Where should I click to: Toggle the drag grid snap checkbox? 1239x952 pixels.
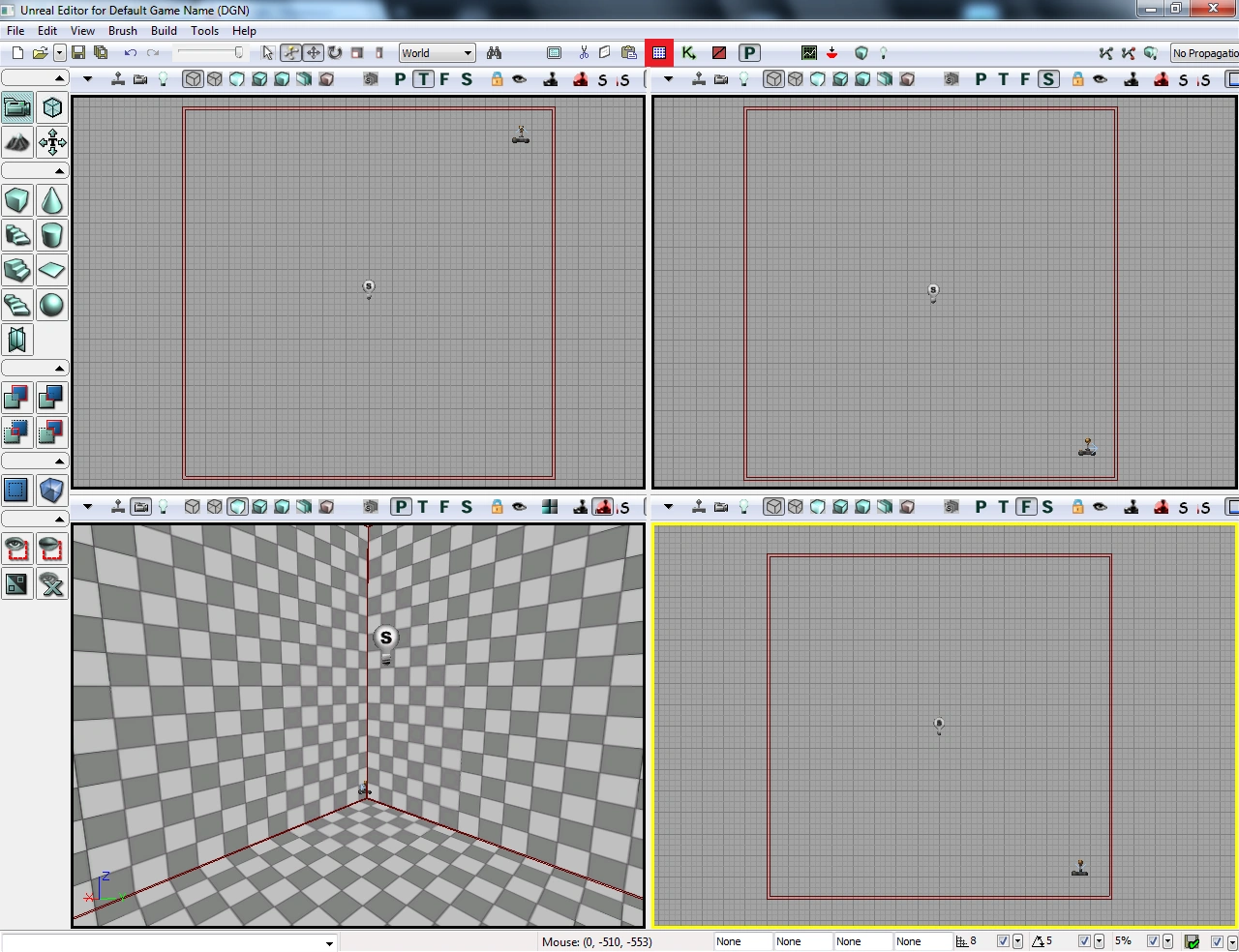point(1003,941)
